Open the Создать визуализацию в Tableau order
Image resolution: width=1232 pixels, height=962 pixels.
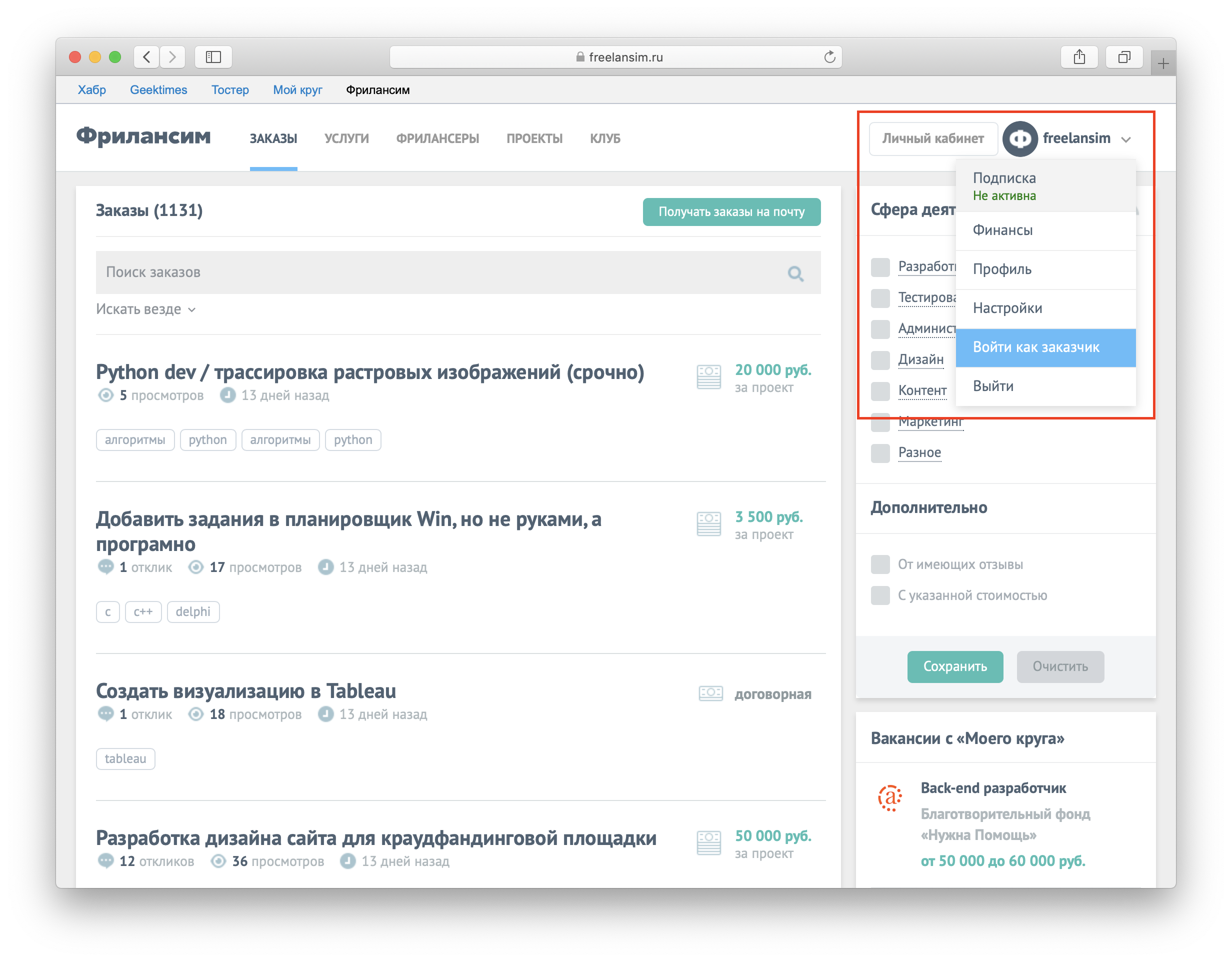(x=245, y=691)
